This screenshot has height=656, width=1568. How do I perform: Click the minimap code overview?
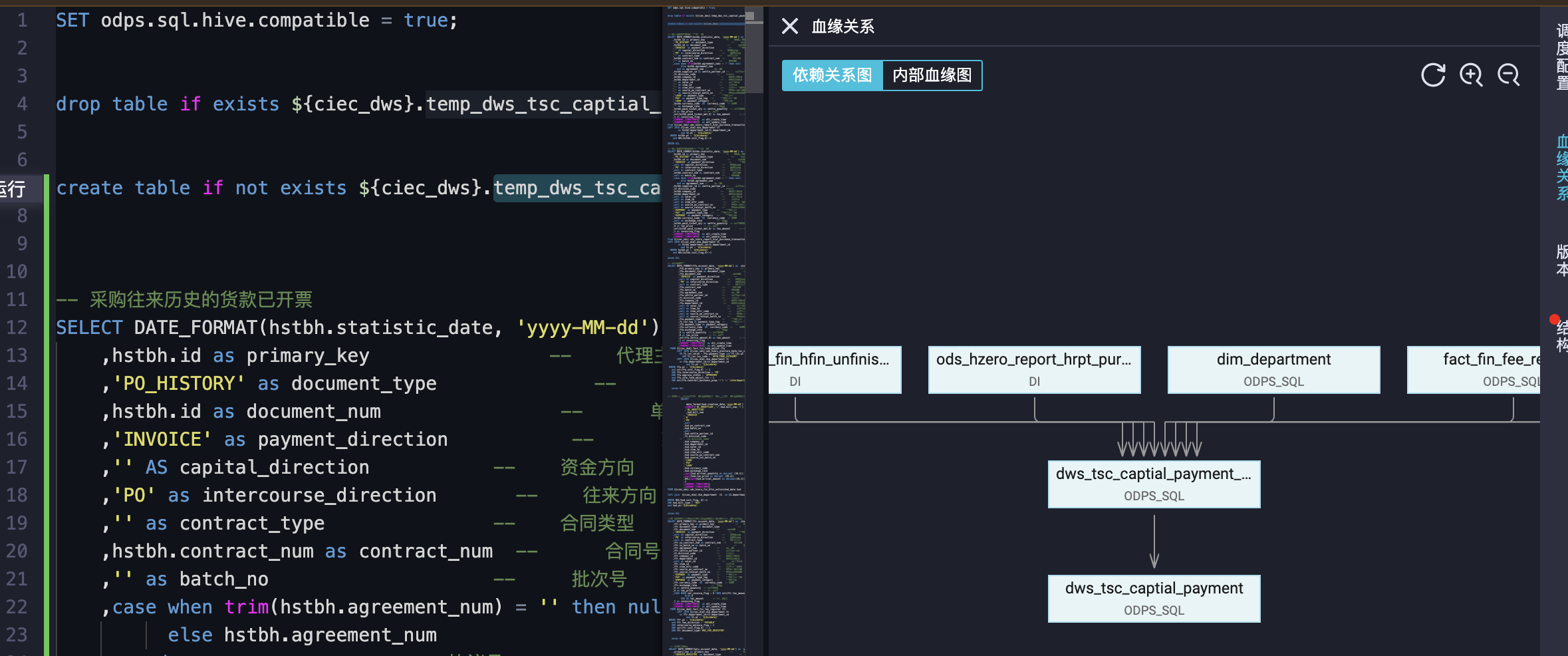pyautogui.click(x=705, y=333)
